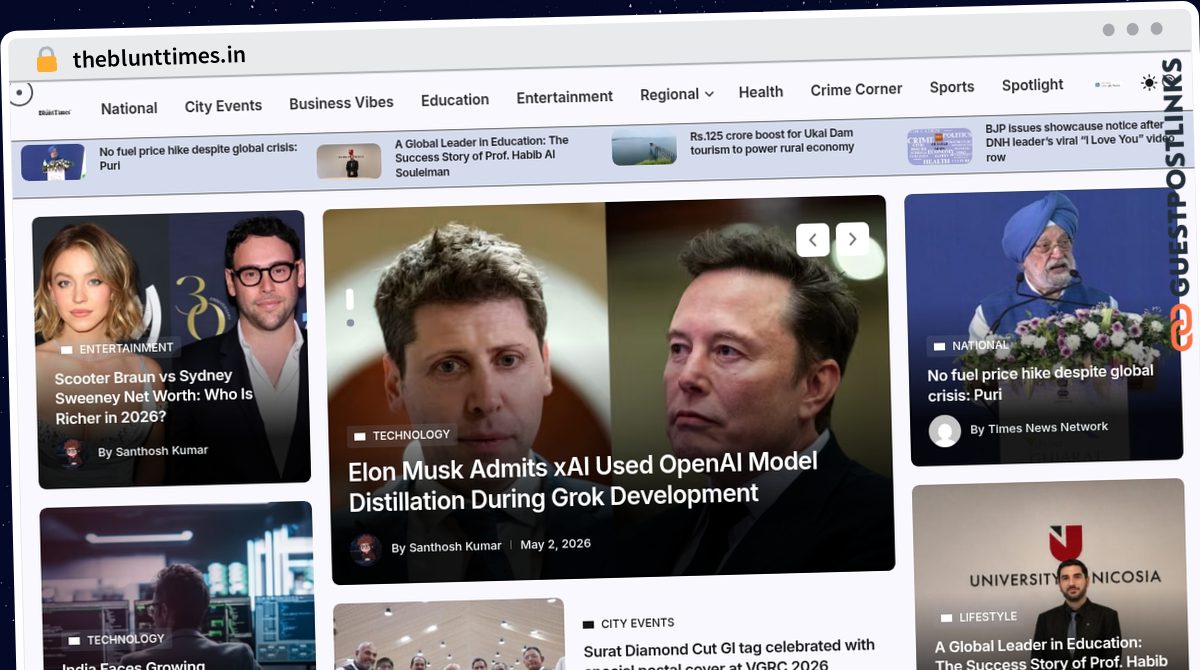
Task: Open the City Events menu item
Action: [223, 105]
